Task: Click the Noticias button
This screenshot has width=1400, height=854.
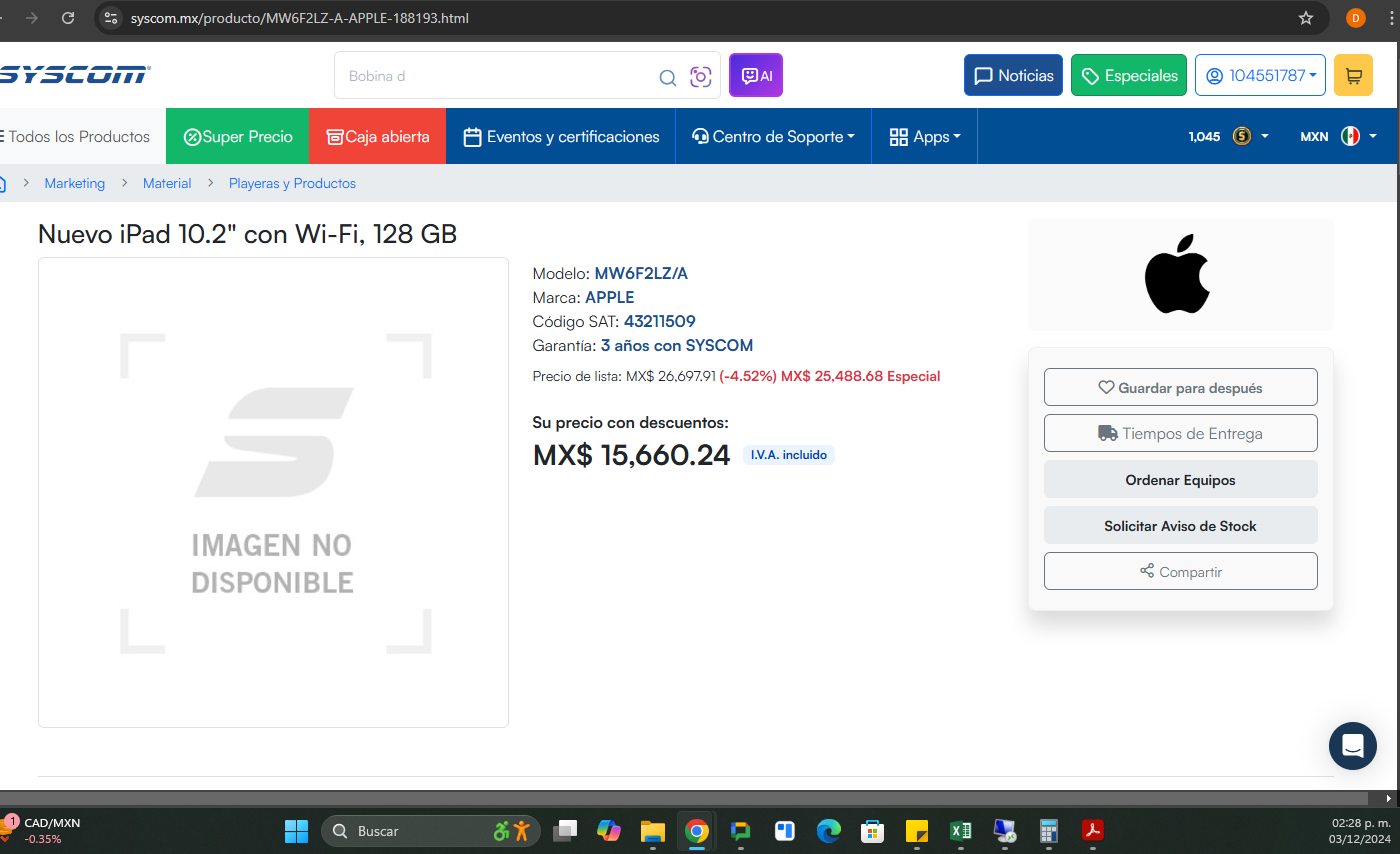Action: pos(1013,75)
